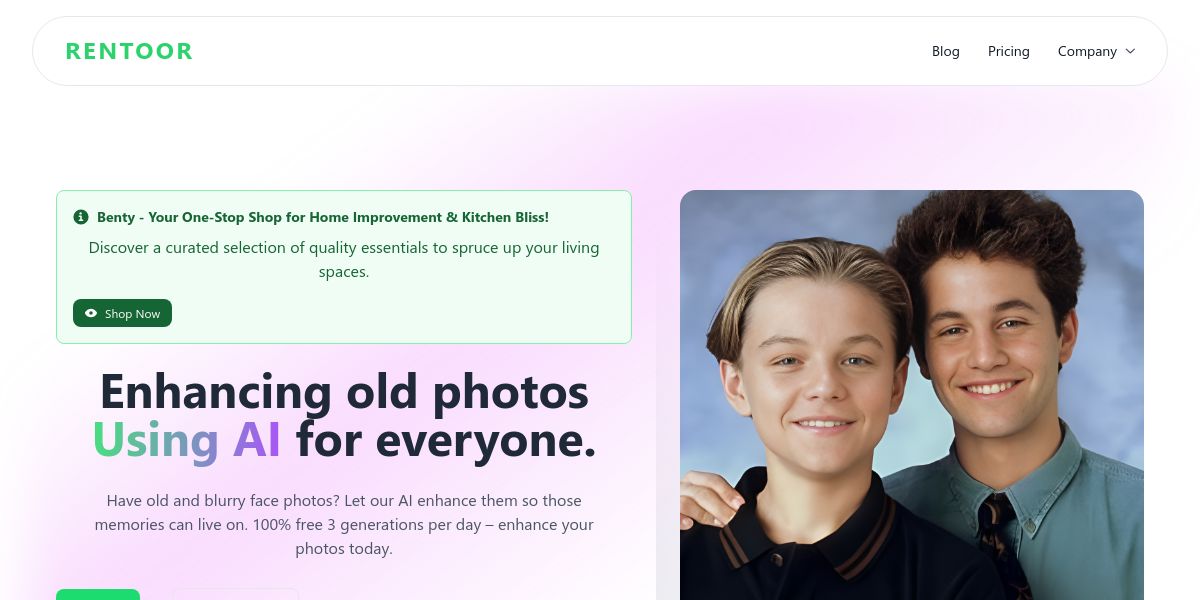Go to the Pricing page

tap(1008, 51)
